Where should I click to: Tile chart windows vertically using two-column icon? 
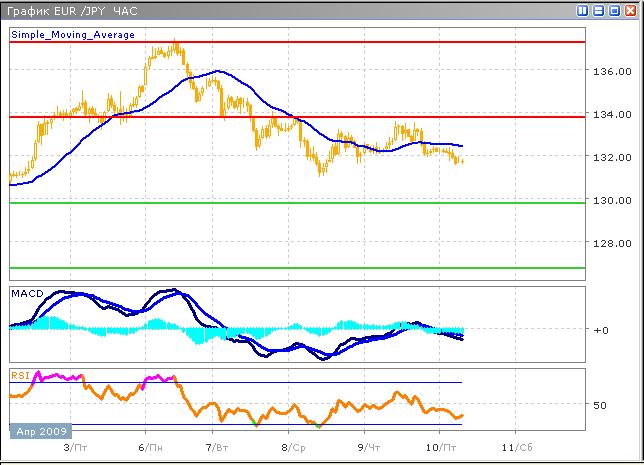(x=582, y=11)
